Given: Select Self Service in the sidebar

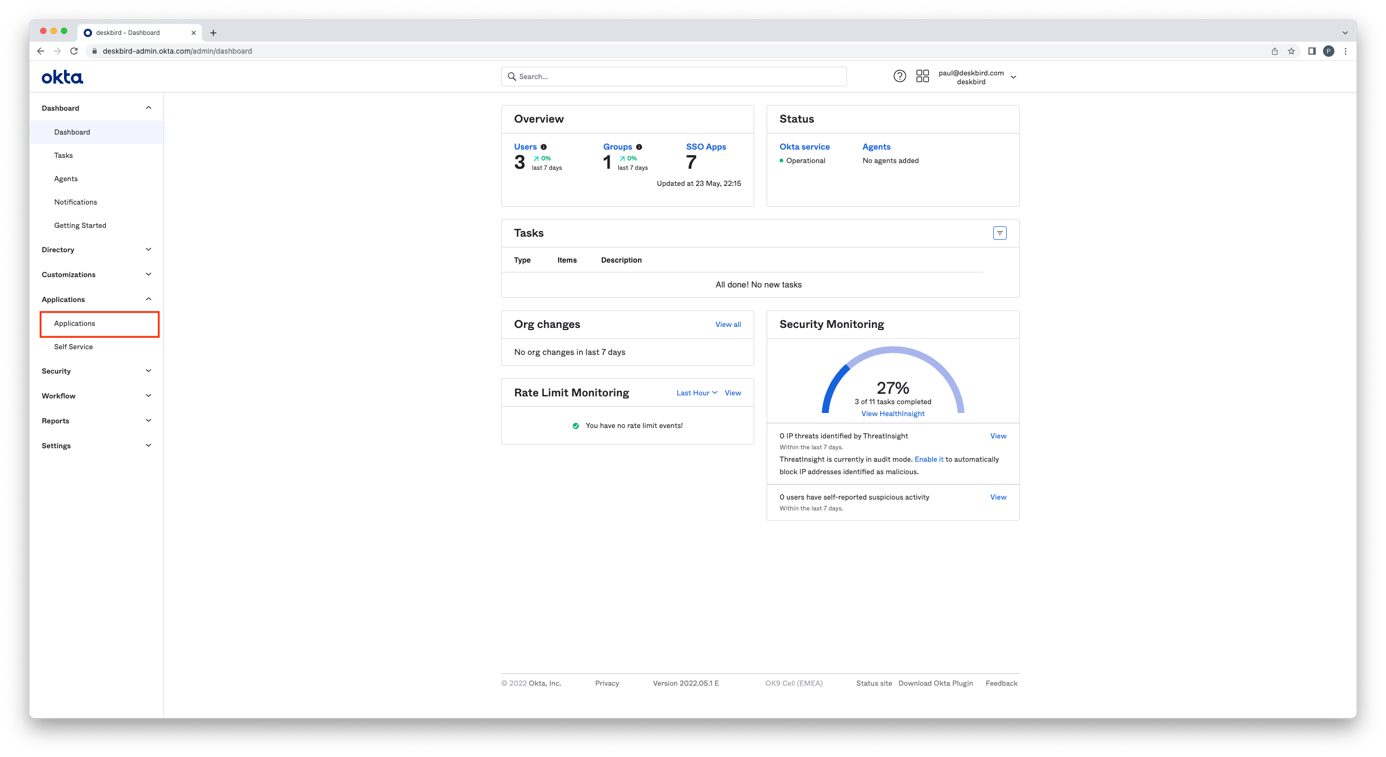Looking at the screenshot, I should 73,347.
